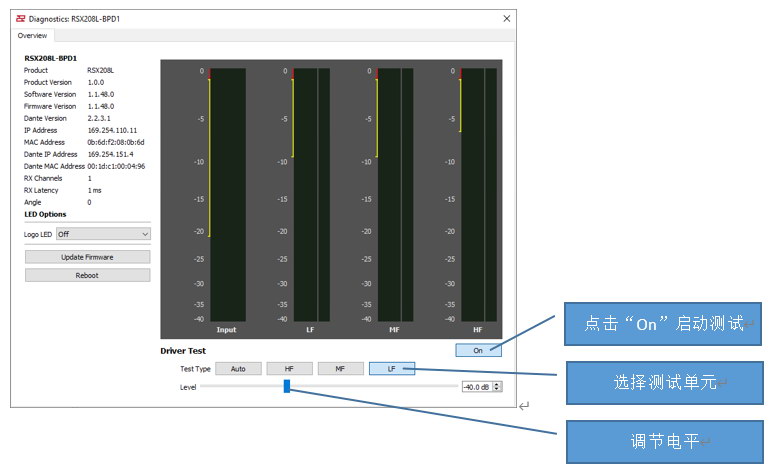This screenshot has height=469, width=770.
Task: Click the Reboot button
Action: click(87, 275)
